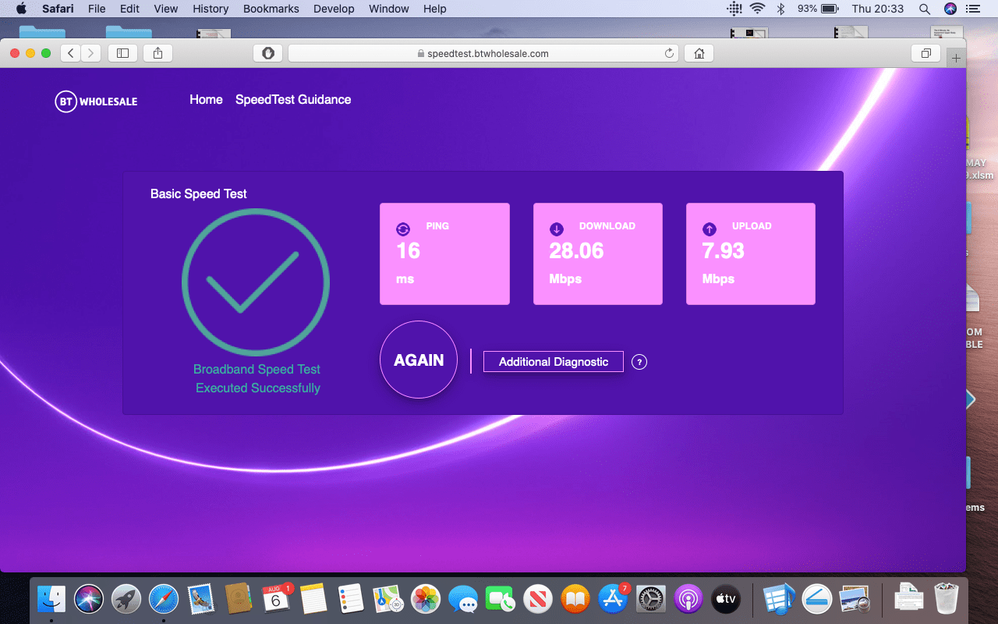
Task: Open Messages from the Dock
Action: click(462, 599)
